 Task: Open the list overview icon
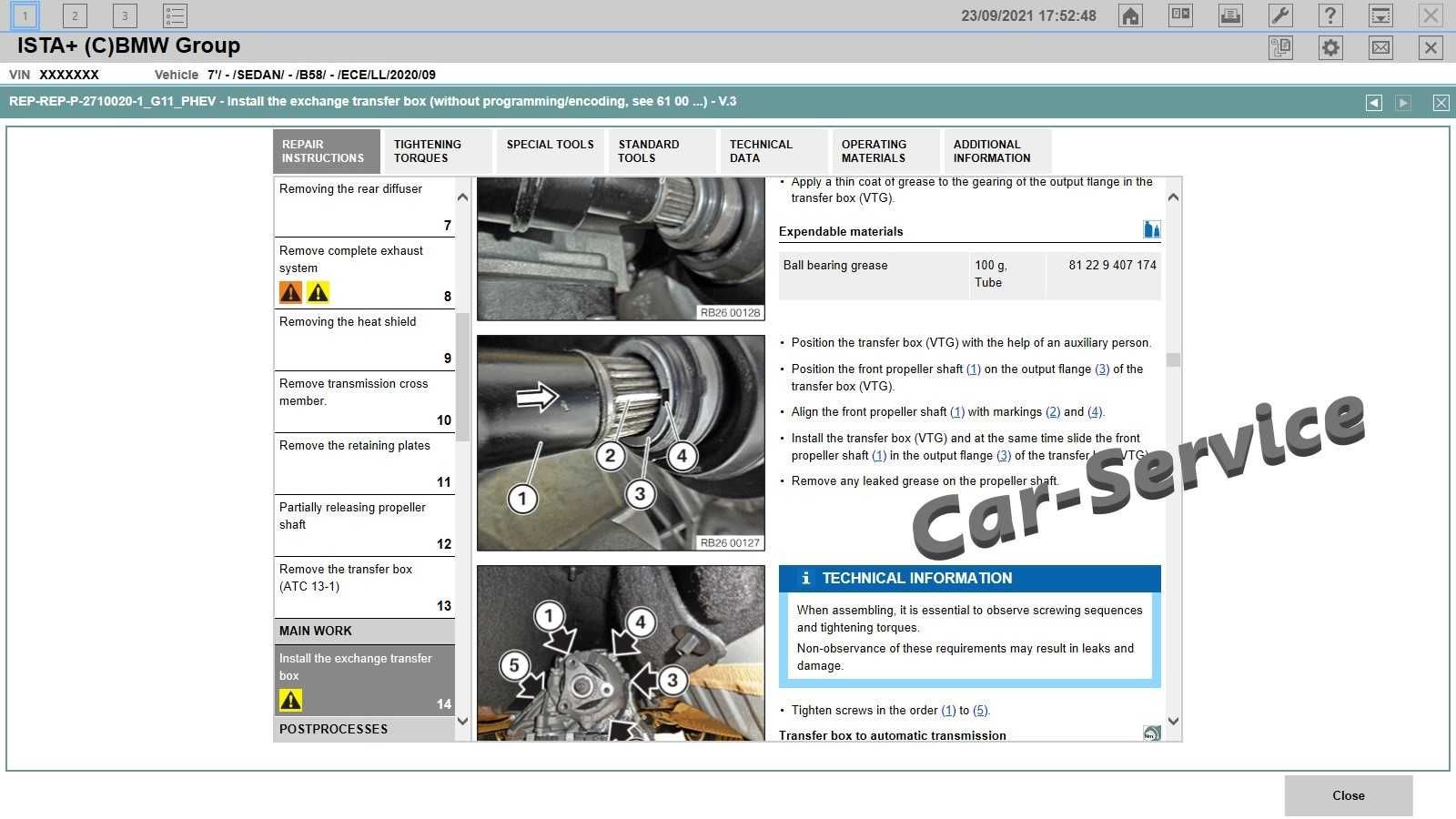[175, 15]
